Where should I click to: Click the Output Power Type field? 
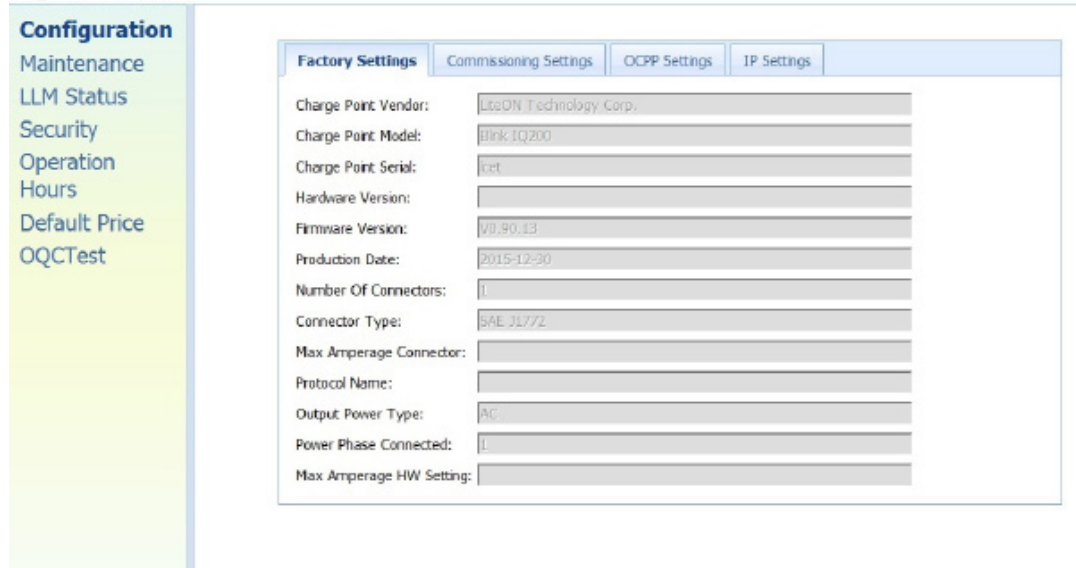pos(694,413)
